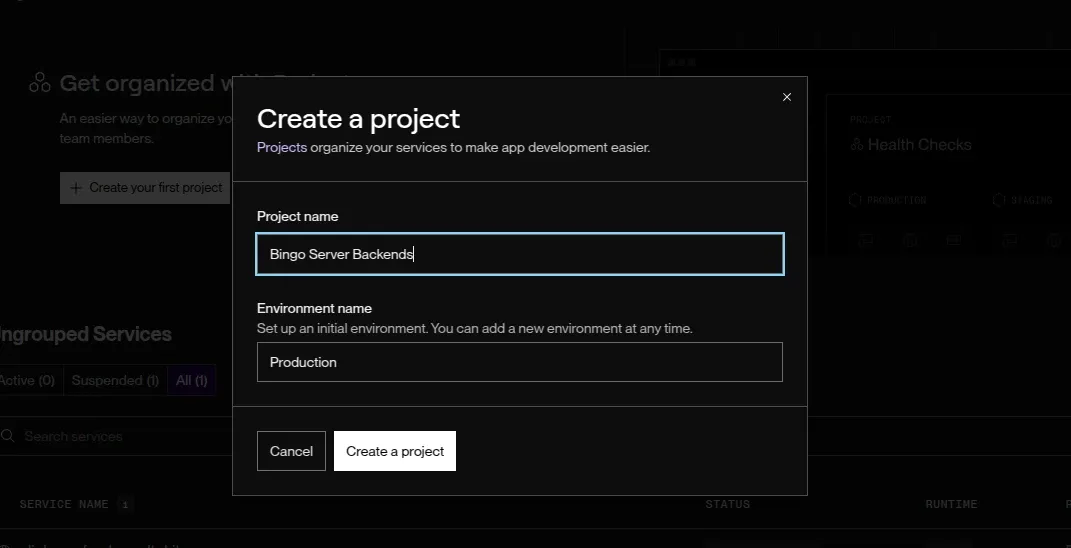Click the PRODUCTION environment label in preview
The image size is (1071, 548).
pyautogui.click(x=896, y=200)
